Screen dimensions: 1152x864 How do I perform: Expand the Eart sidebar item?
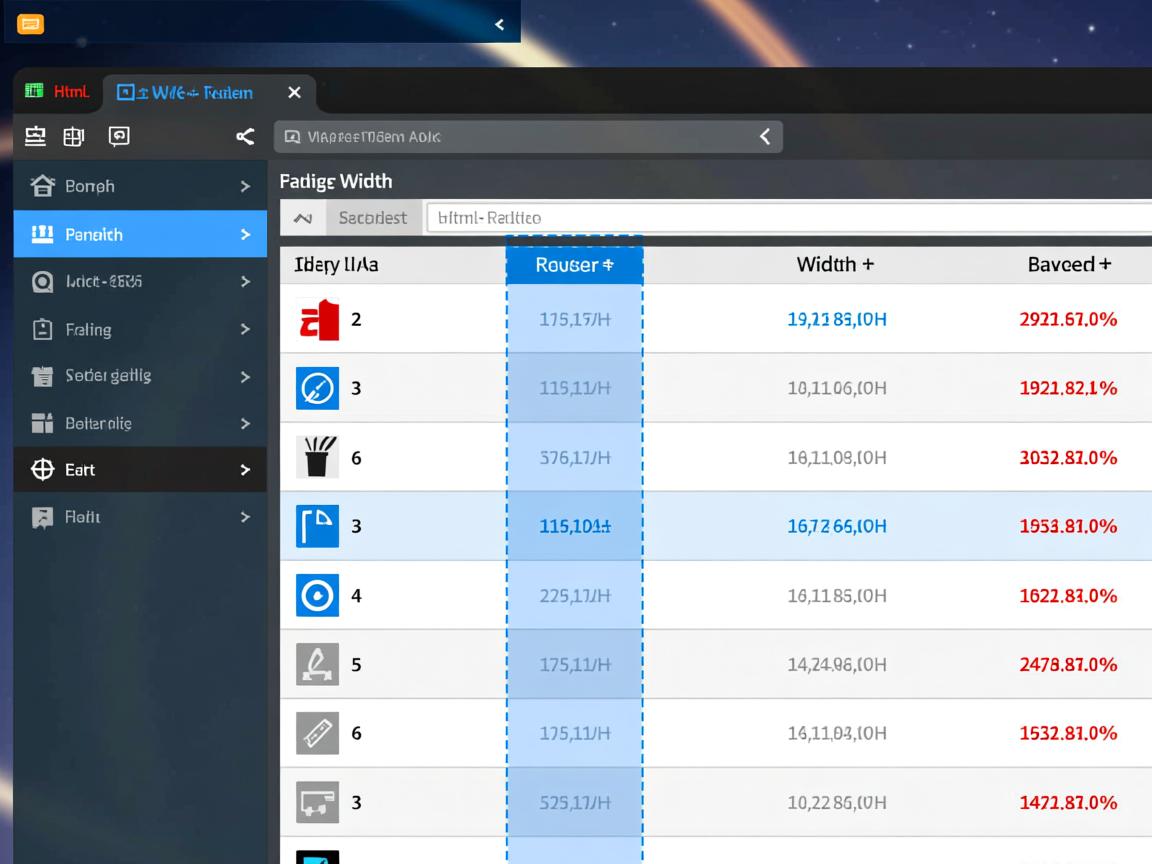(245, 470)
